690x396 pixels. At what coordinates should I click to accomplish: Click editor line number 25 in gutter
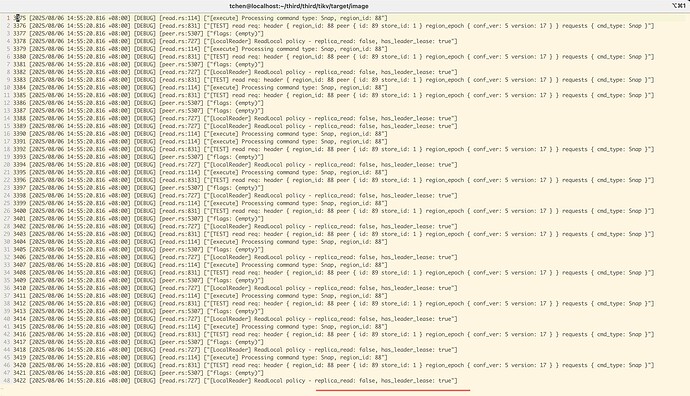[x=7, y=203]
